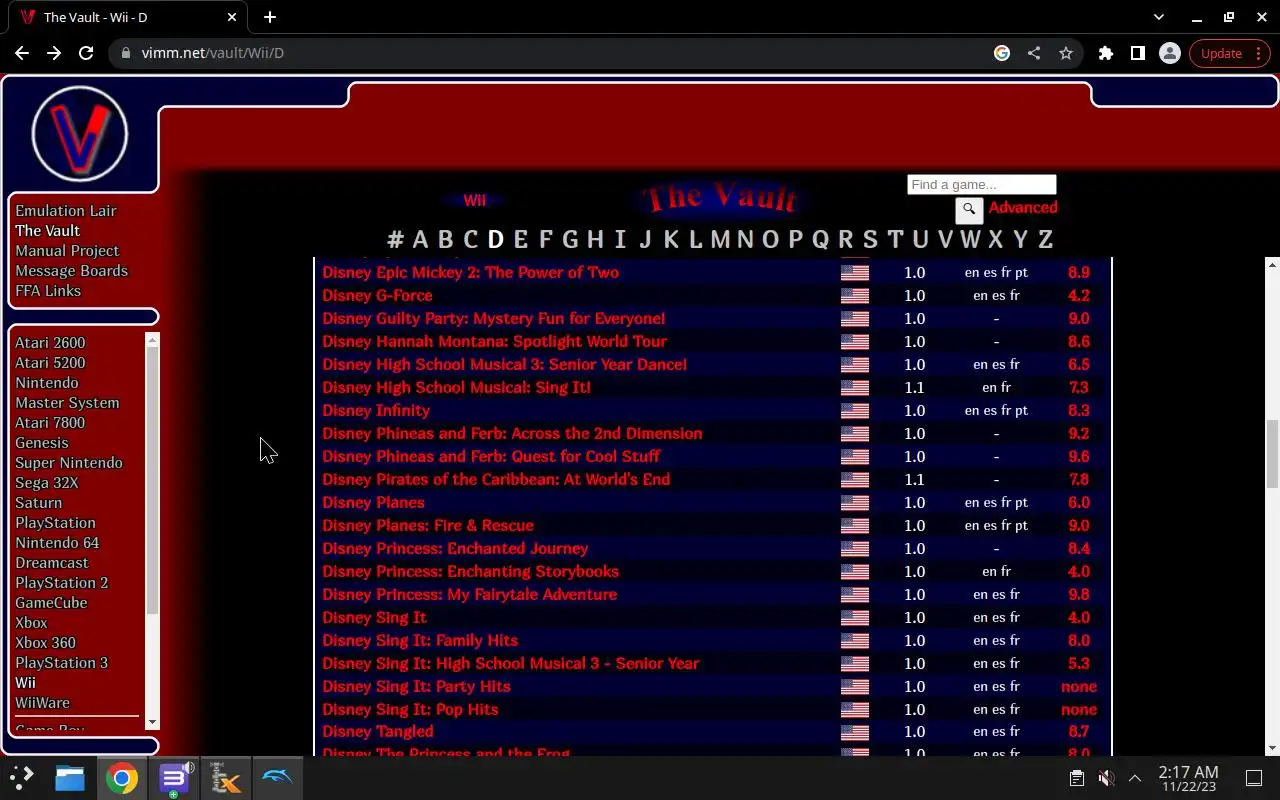1280x800 pixels.
Task: Click in the Find a game field
Action: (x=981, y=185)
